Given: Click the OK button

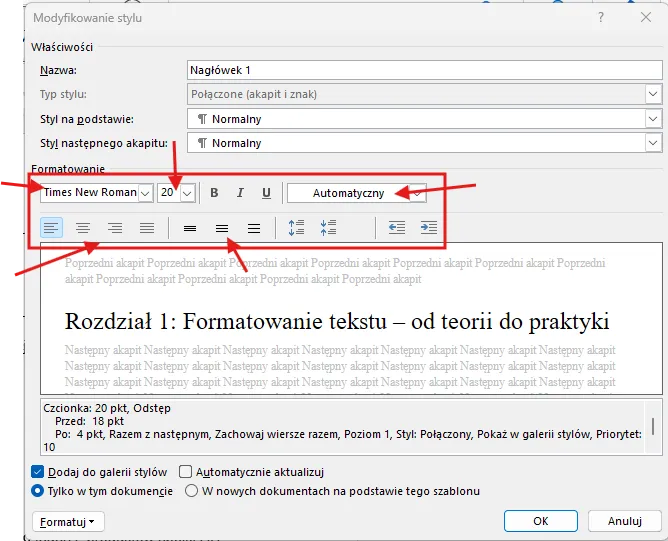Looking at the screenshot, I should (540, 521).
